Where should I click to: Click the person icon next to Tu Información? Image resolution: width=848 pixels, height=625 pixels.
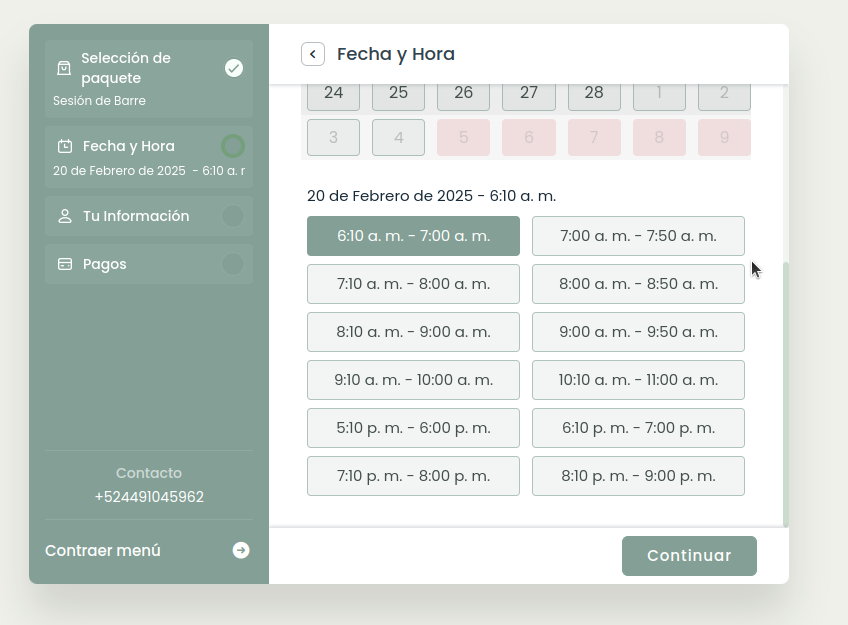(65, 216)
